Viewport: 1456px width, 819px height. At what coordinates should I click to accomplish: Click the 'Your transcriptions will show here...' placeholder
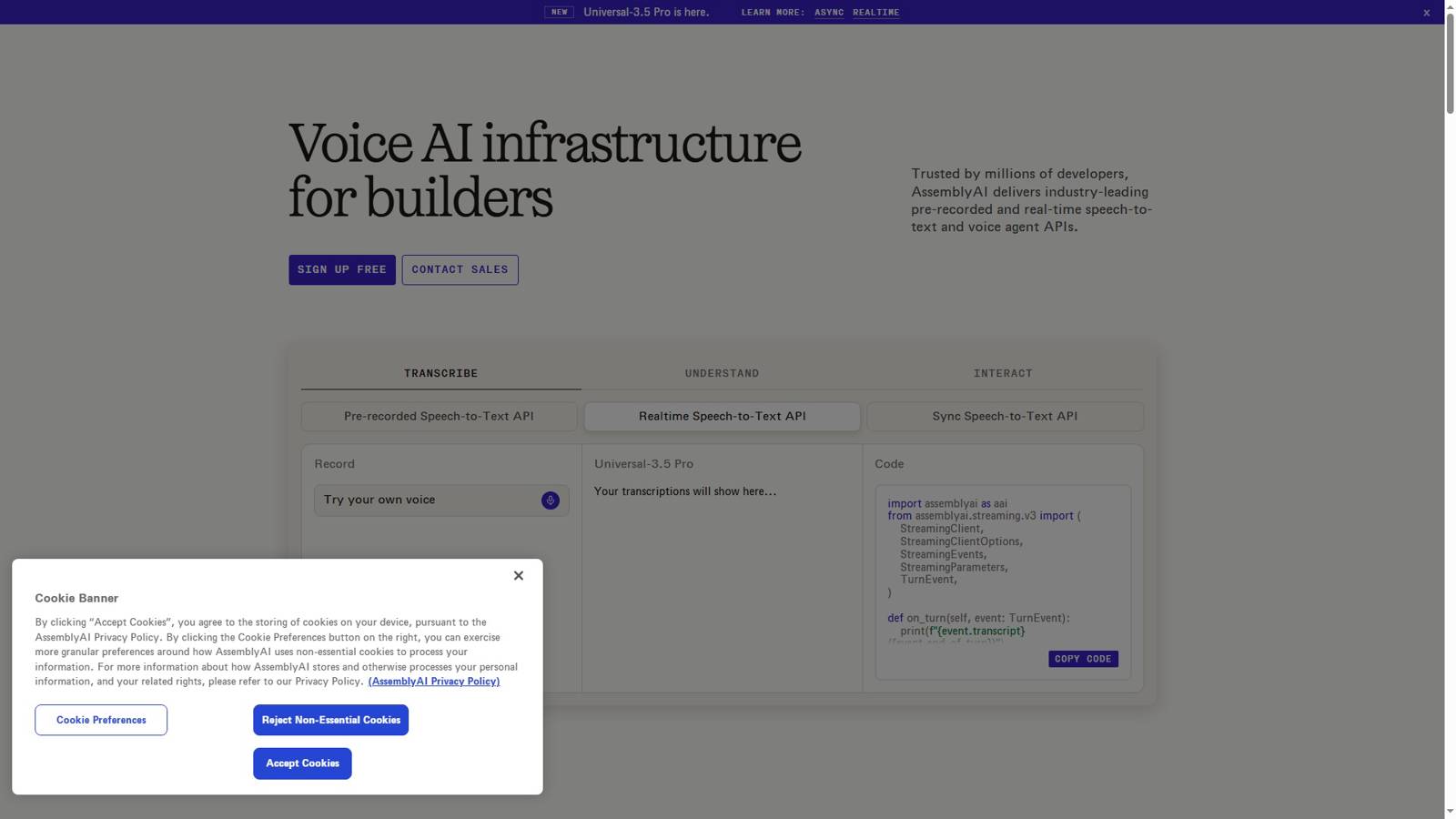[x=685, y=491]
